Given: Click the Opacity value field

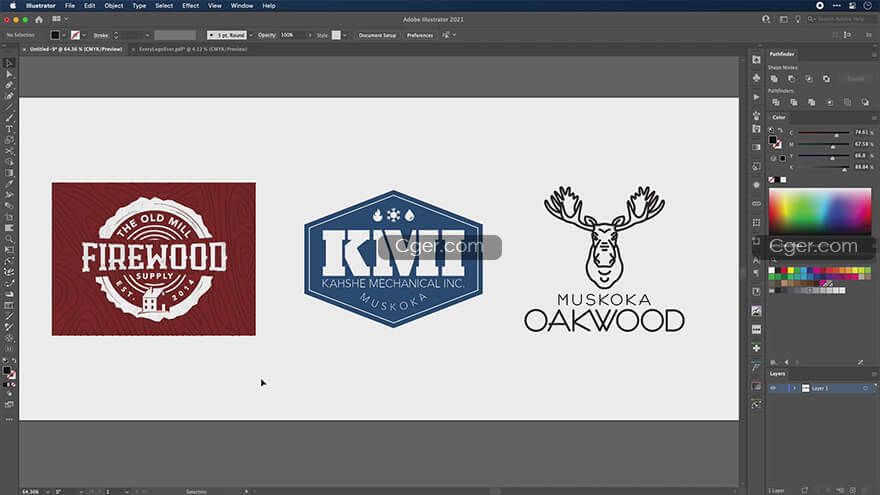Looking at the screenshot, I should click(x=292, y=35).
